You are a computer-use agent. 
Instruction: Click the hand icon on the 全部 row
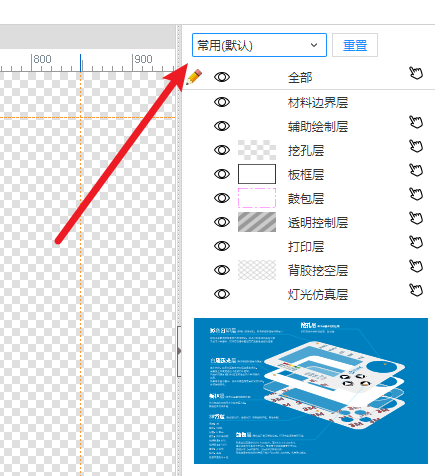tap(416, 73)
